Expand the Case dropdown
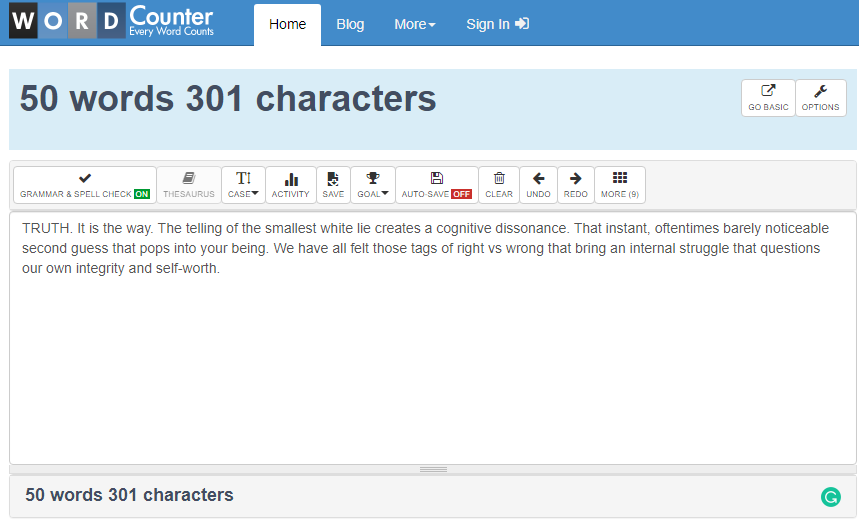859x520 pixels. pyautogui.click(x=243, y=185)
